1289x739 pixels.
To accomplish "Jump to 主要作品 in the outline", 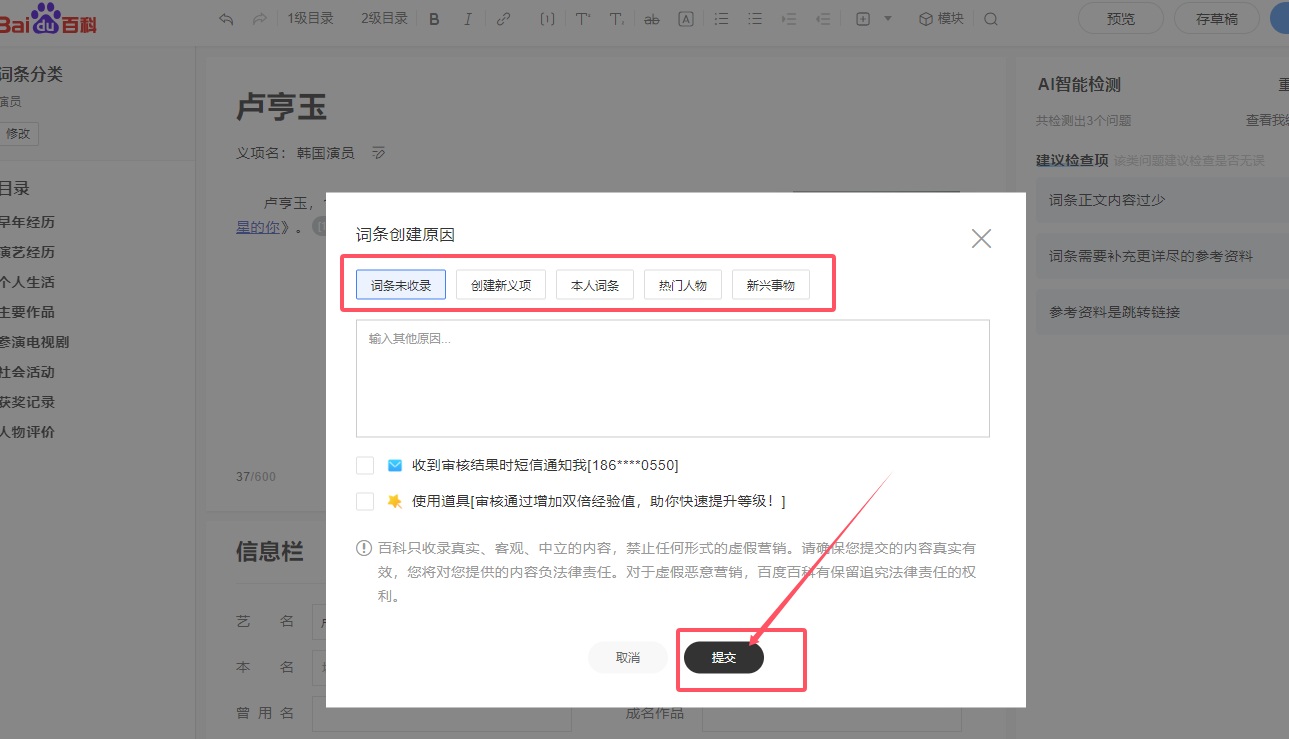I will (x=27, y=312).
